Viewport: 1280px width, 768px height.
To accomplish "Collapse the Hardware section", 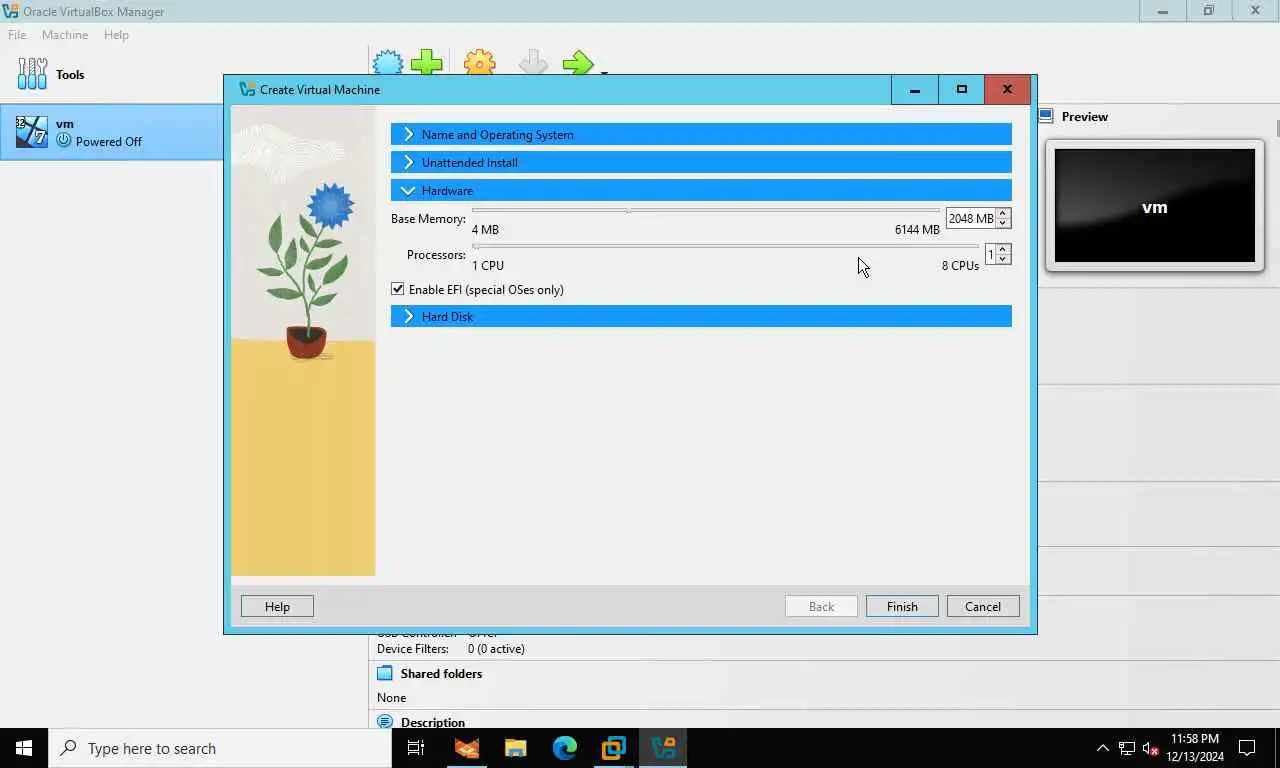I will (x=701, y=190).
